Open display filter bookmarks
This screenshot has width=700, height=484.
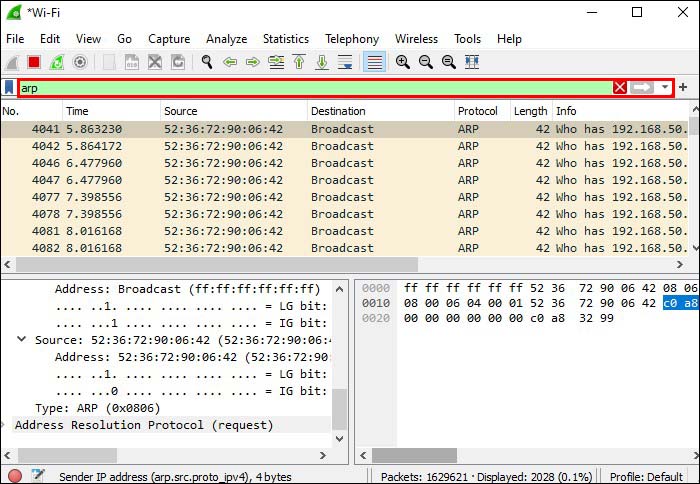(x=8, y=87)
